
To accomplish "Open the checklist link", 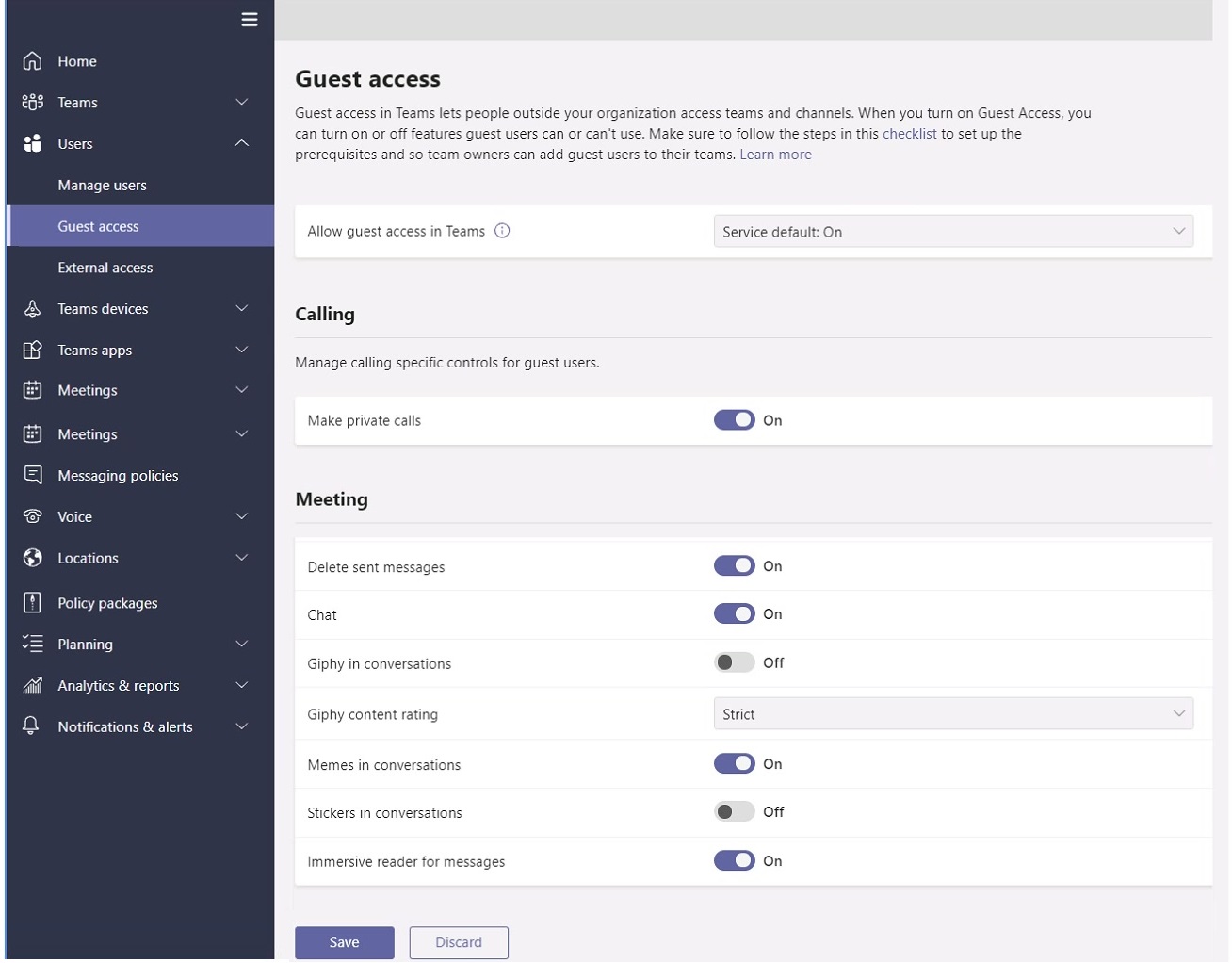I will click(x=910, y=134).
